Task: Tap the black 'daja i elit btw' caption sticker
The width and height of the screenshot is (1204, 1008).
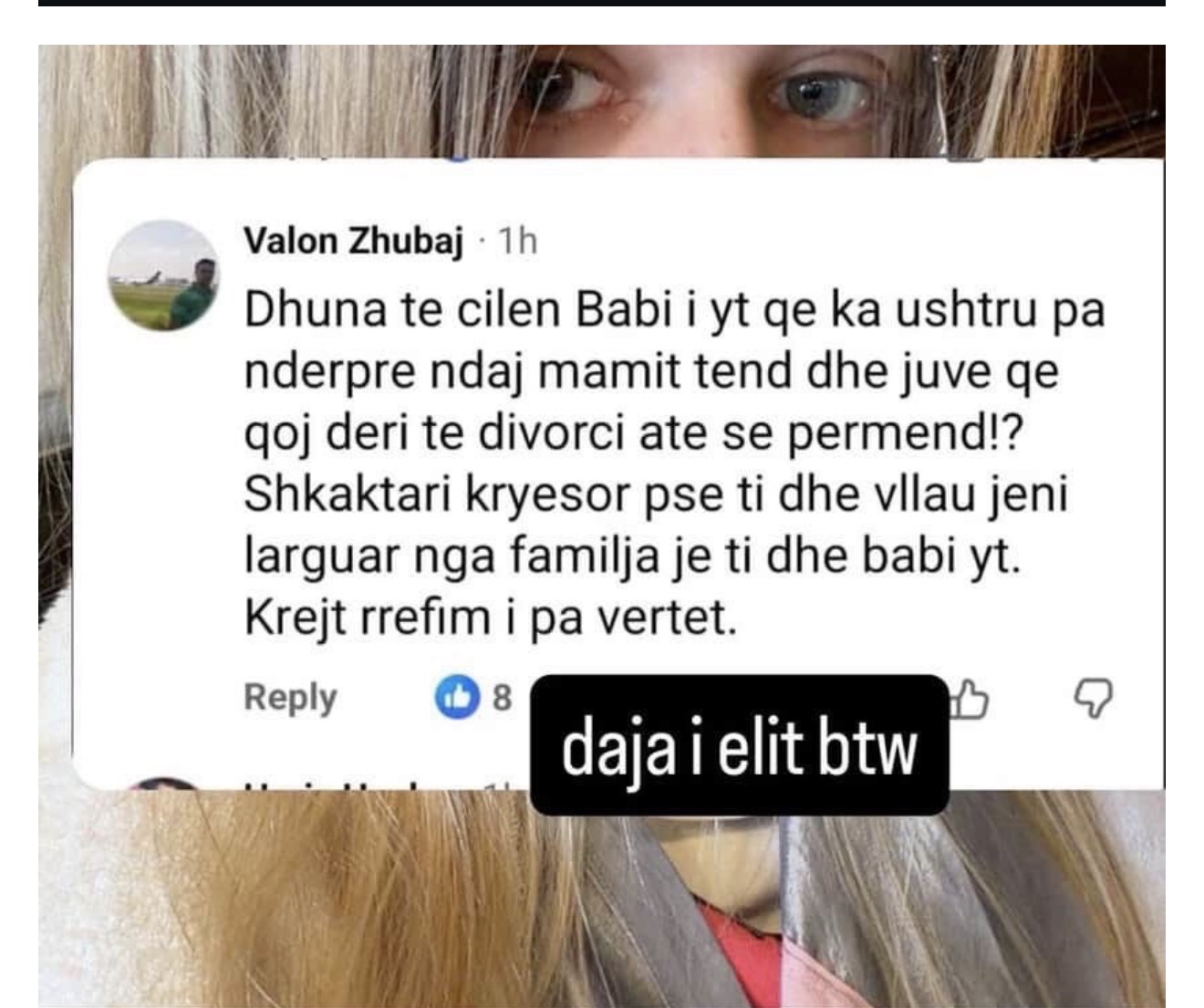Action: (740, 744)
